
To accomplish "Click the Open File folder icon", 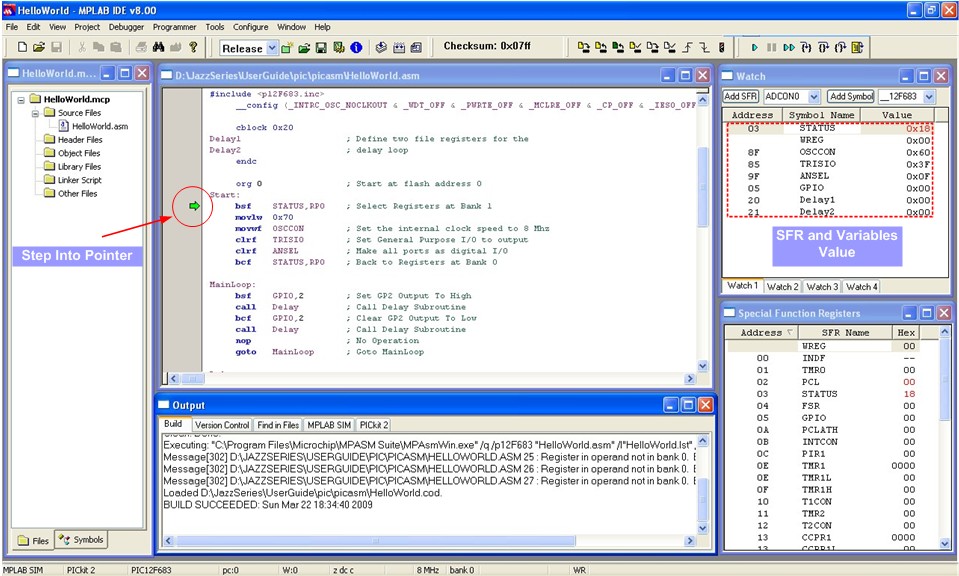I will 39,47.
